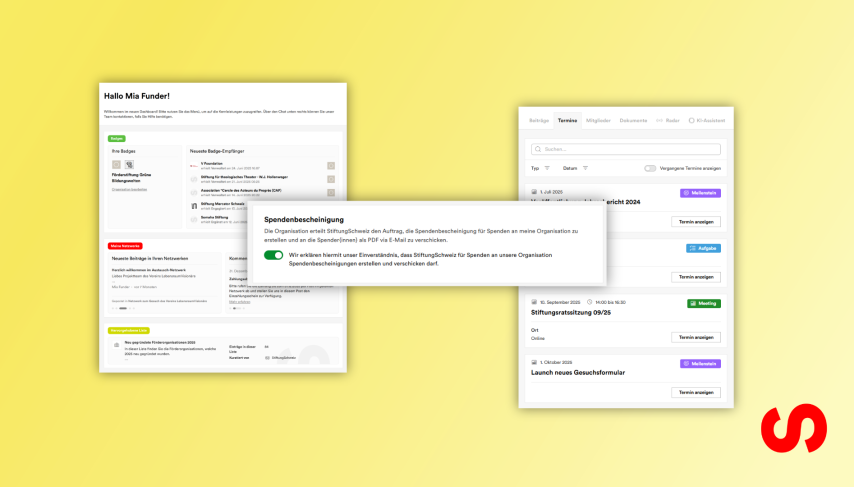Open the Dokumente tab
The height and width of the screenshot is (487, 854).
[x=633, y=120]
